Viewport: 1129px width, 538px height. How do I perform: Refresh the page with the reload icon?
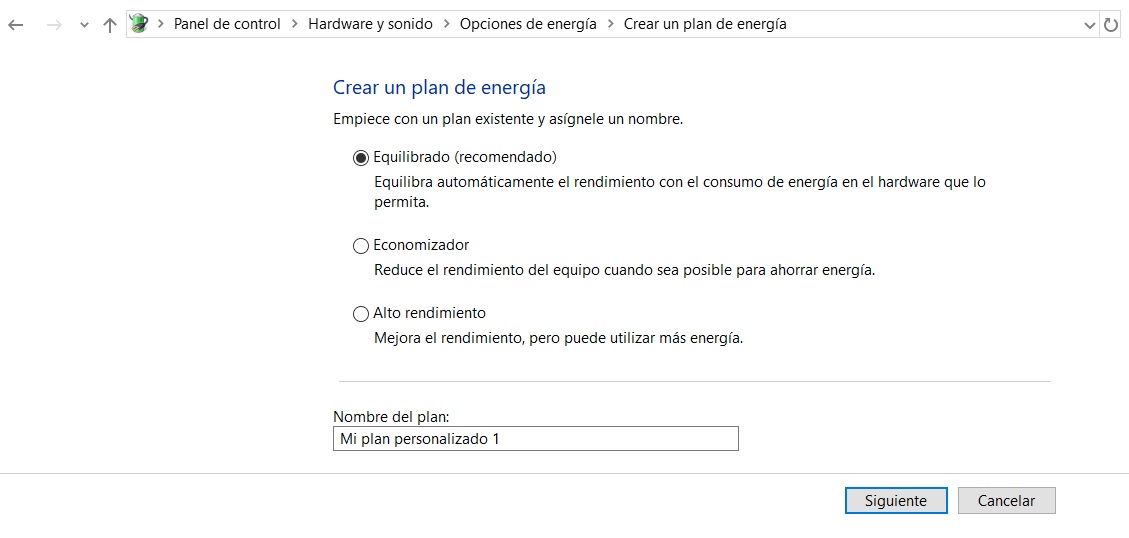tap(1110, 25)
